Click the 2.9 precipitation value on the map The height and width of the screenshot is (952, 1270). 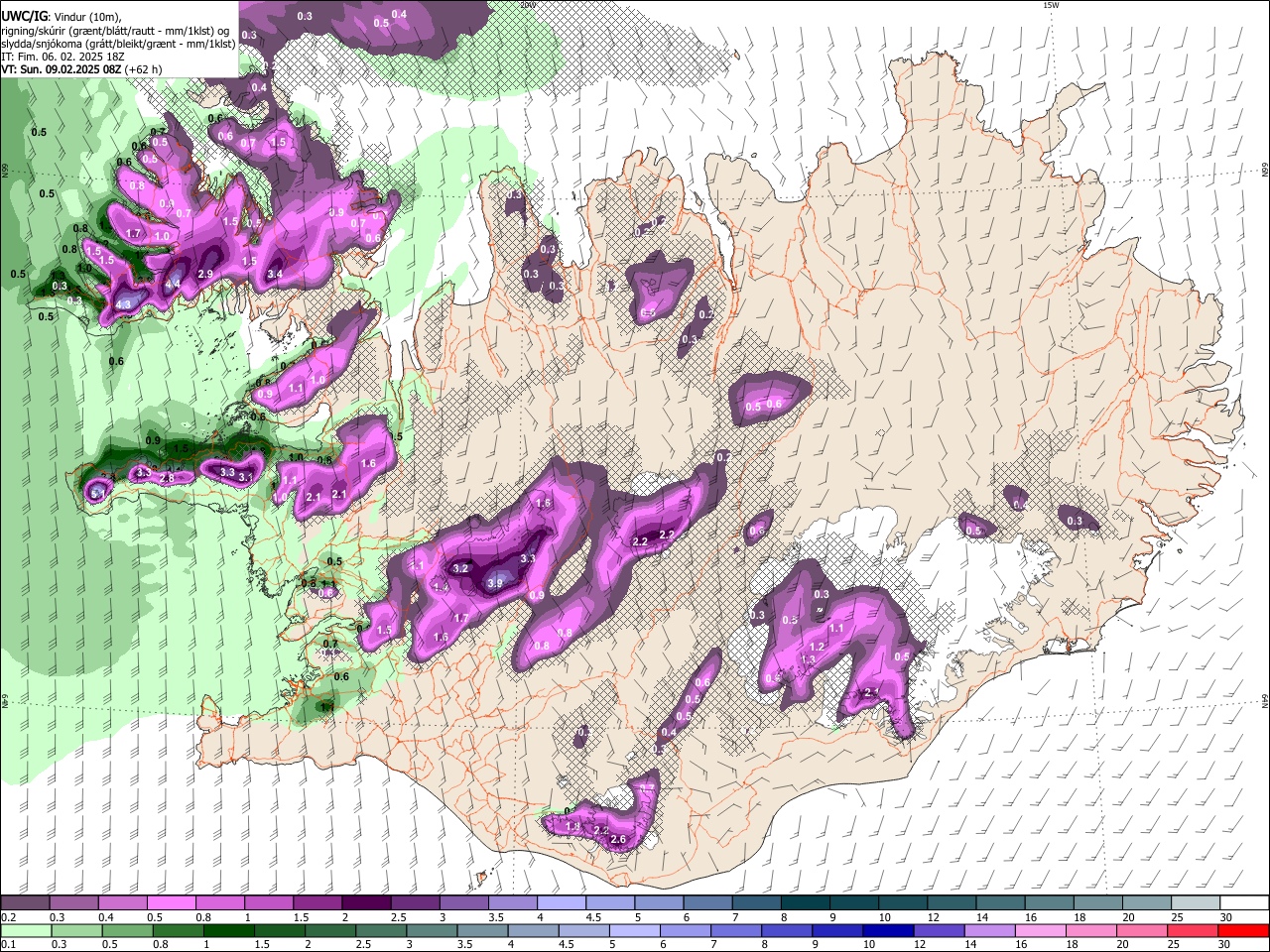pos(205,274)
